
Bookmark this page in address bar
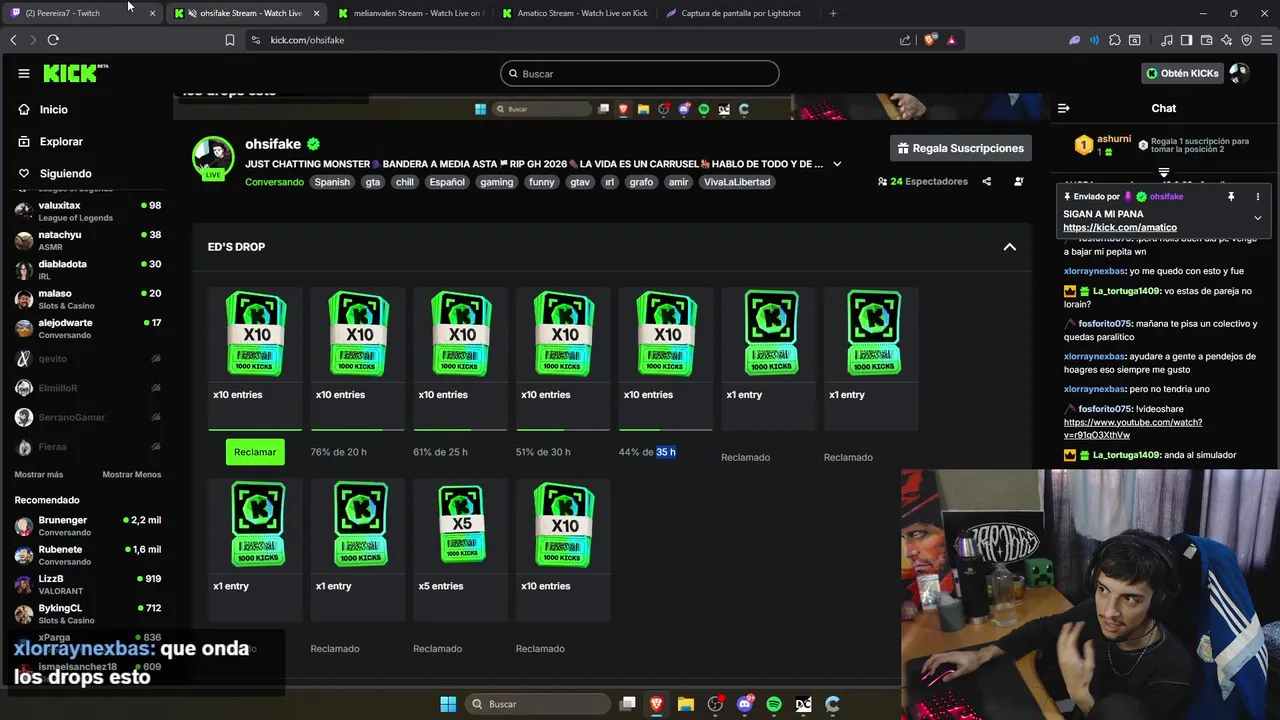pos(230,40)
